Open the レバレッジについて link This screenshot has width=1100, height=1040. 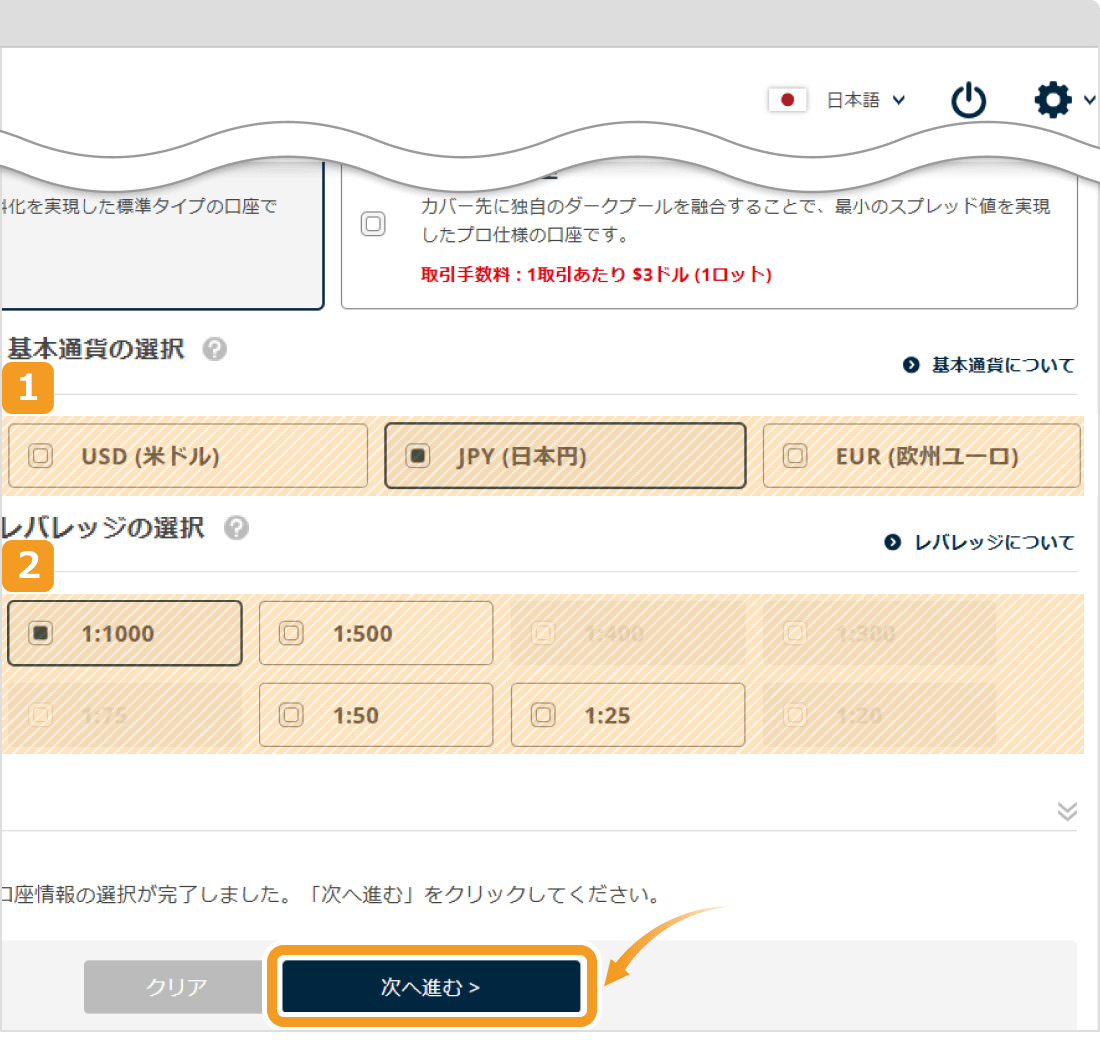tap(979, 542)
